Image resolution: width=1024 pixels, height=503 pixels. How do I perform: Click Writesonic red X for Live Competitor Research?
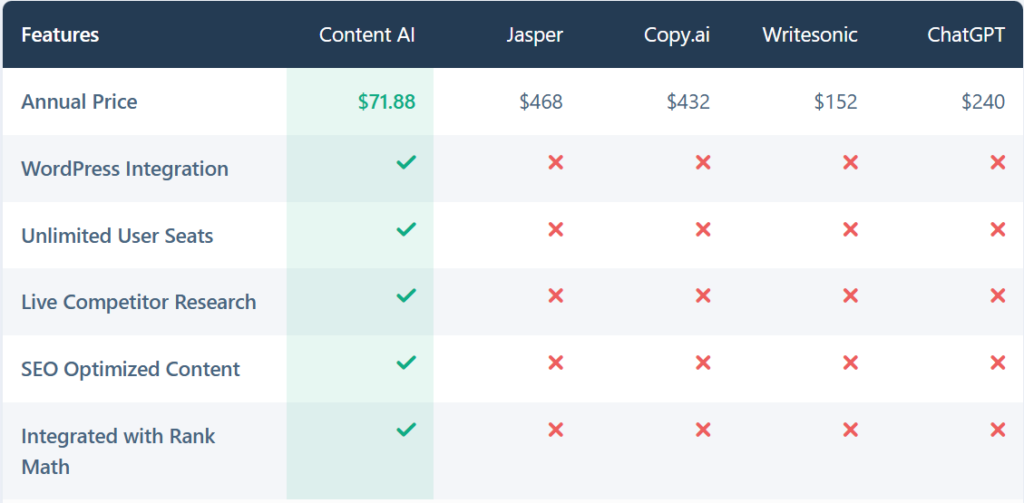coord(850,296)
